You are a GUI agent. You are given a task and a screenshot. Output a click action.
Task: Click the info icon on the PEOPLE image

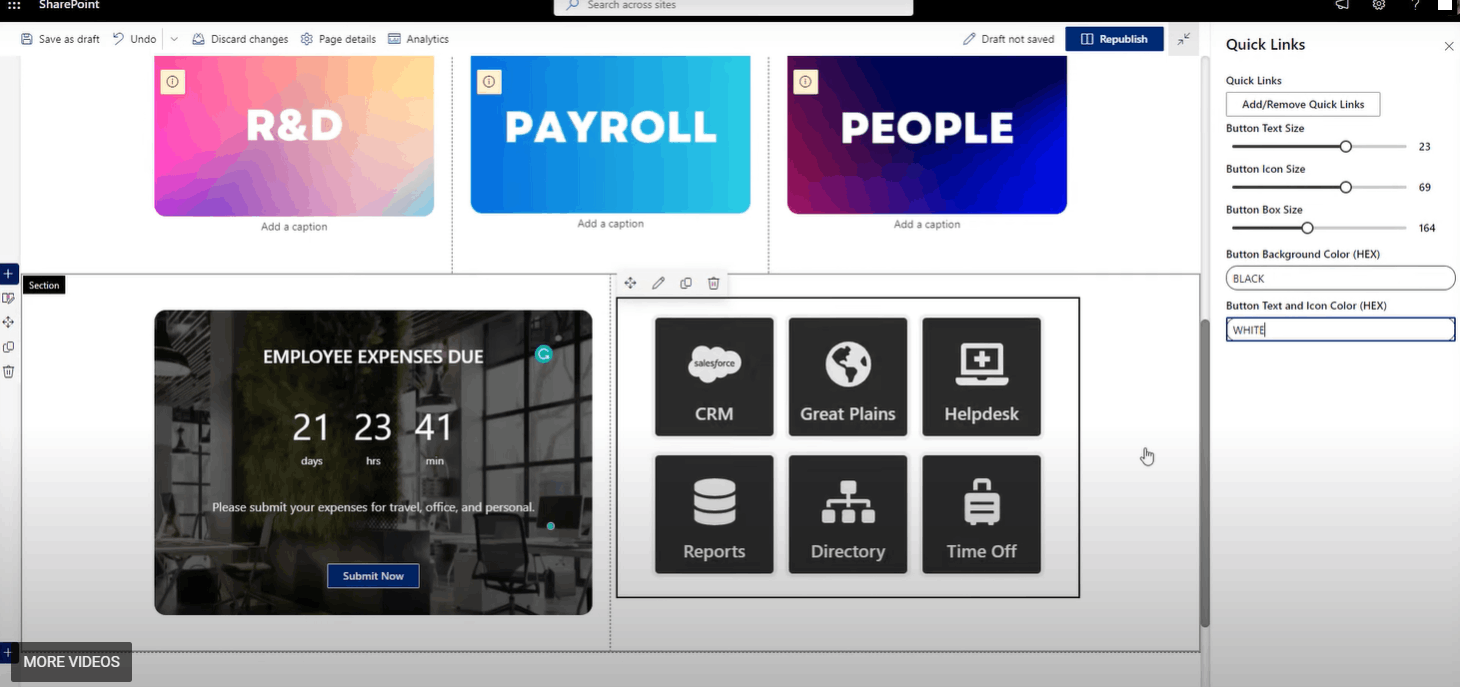click(806, 82)
